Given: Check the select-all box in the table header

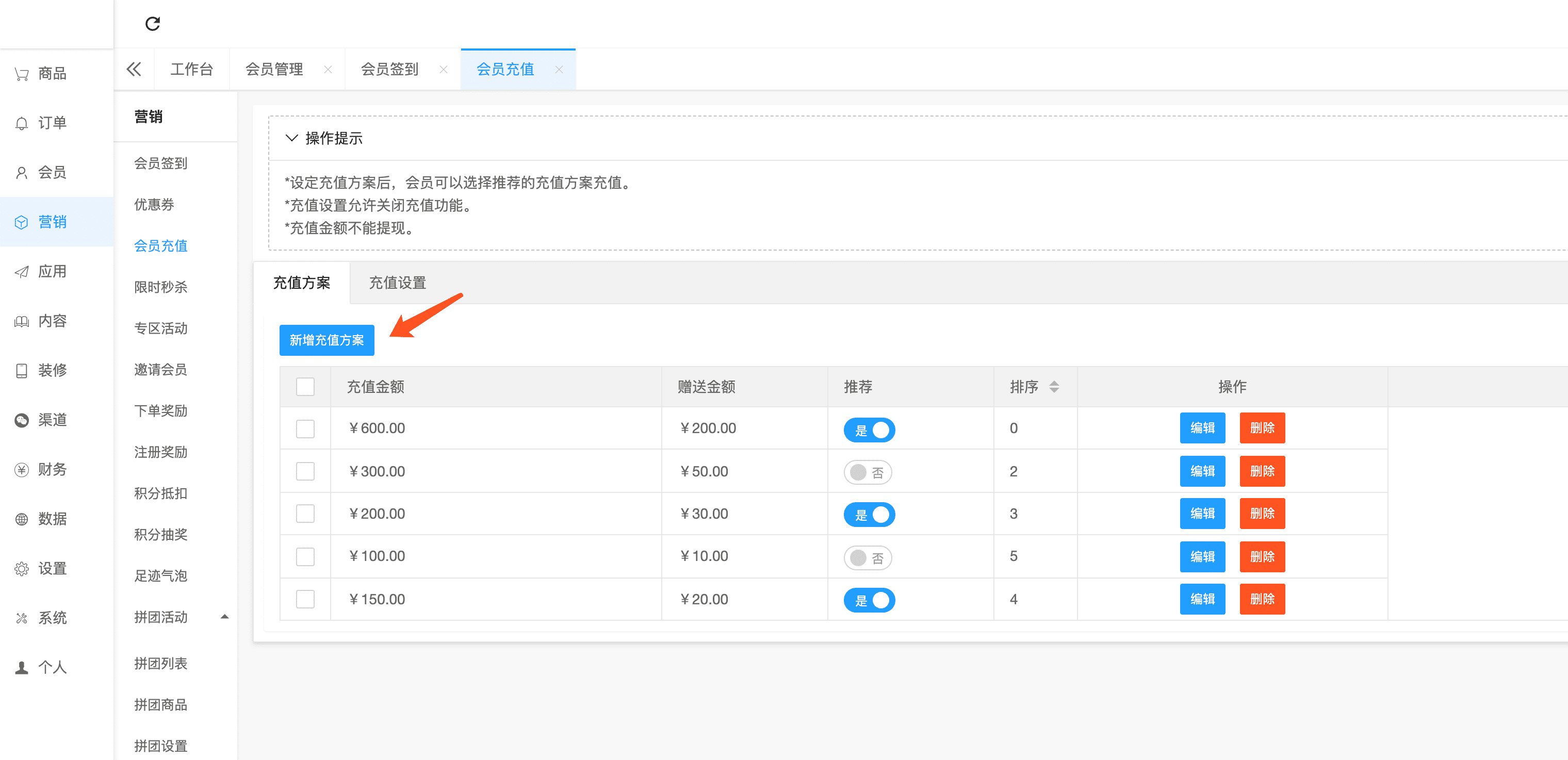Looking at the screenshot, I should (305, 387).
